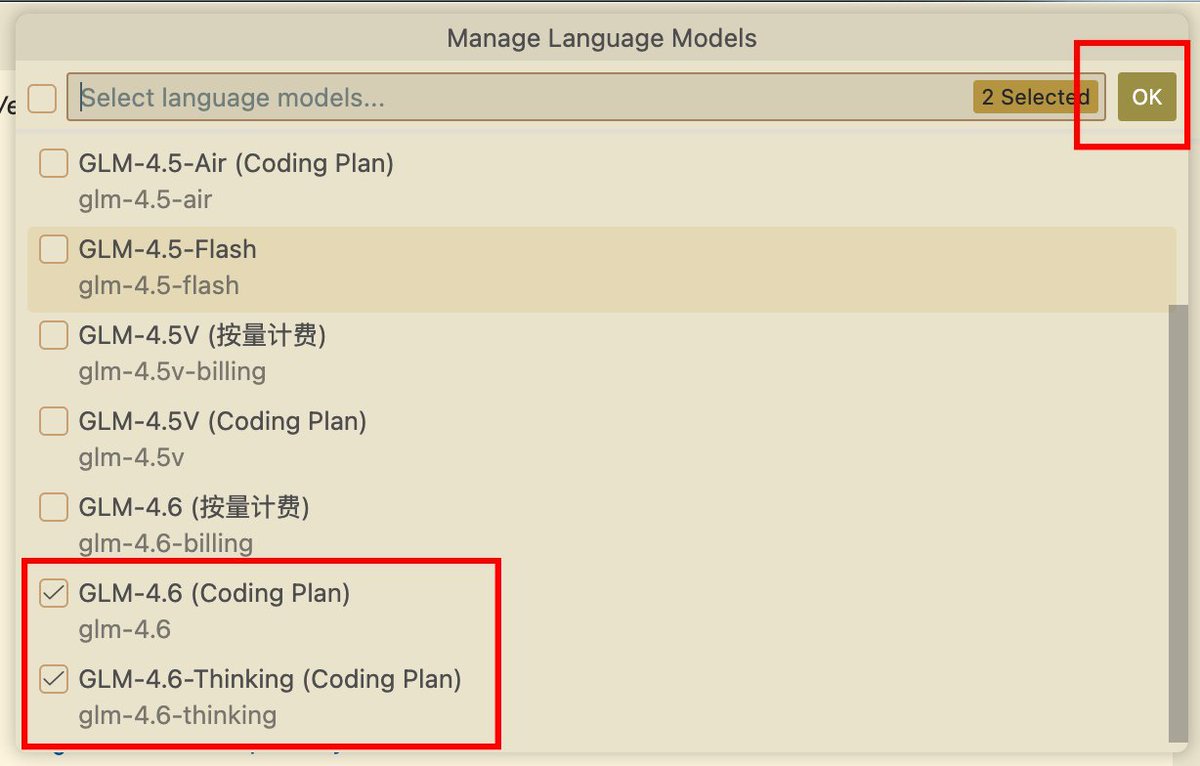Click the glm-4.5-flash identifier text
1200x766 pixels.
pyautogui.click(x=159, y=285)
